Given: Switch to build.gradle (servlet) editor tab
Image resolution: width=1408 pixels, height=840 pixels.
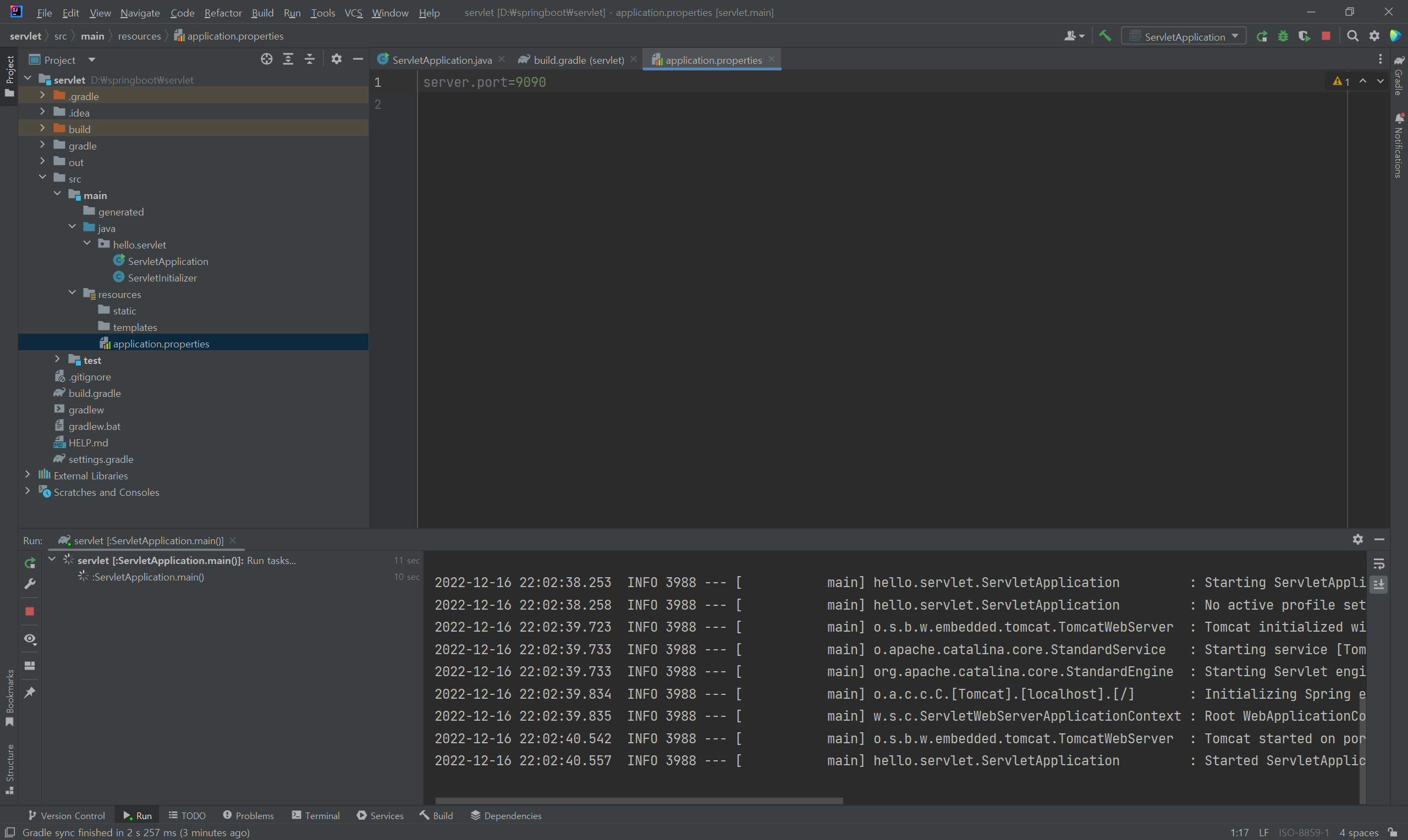Looking at the screenshot, I should 577,59.
